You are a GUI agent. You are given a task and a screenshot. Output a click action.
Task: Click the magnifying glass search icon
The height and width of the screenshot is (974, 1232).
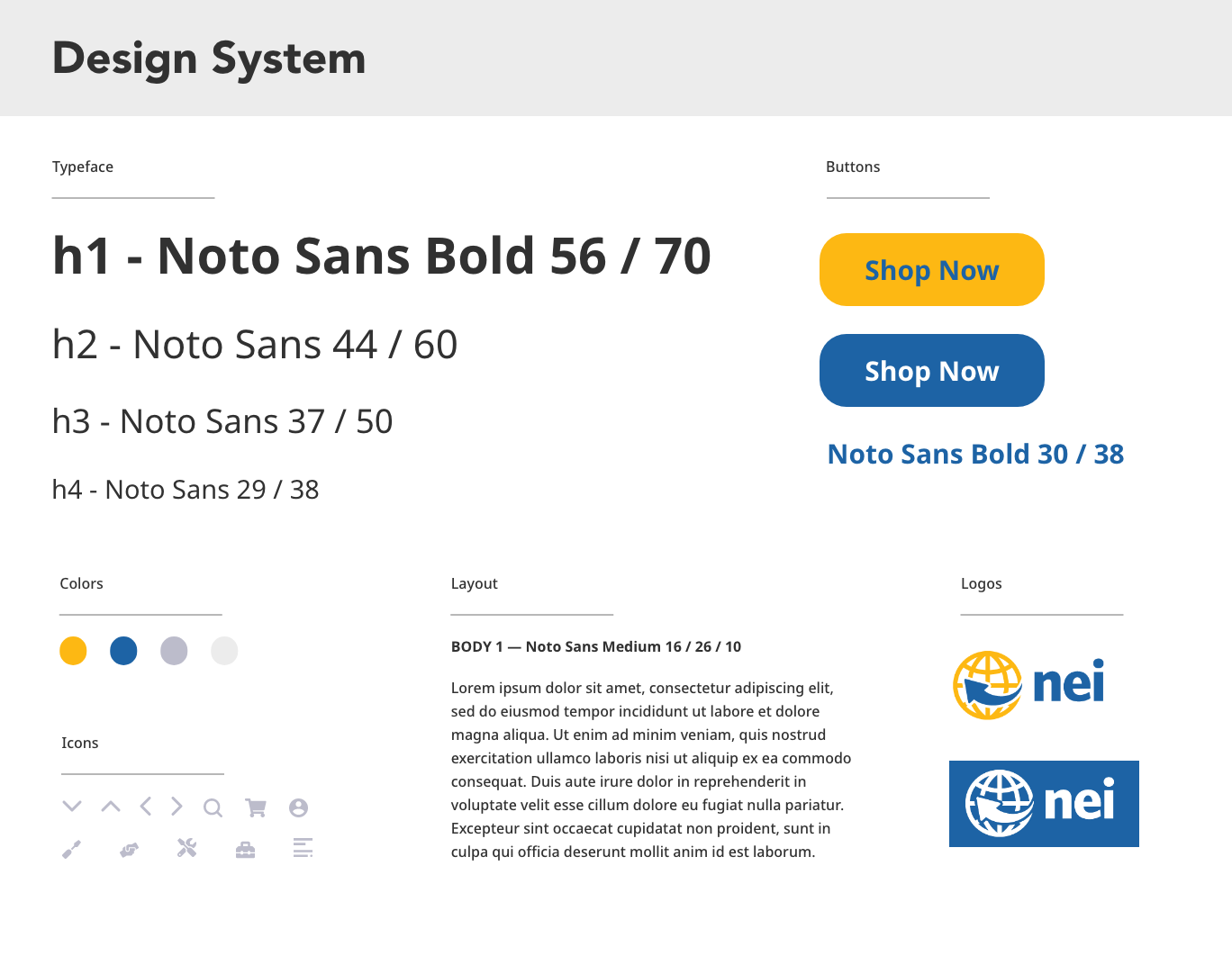pyautogui.click(x=213, y=807)
